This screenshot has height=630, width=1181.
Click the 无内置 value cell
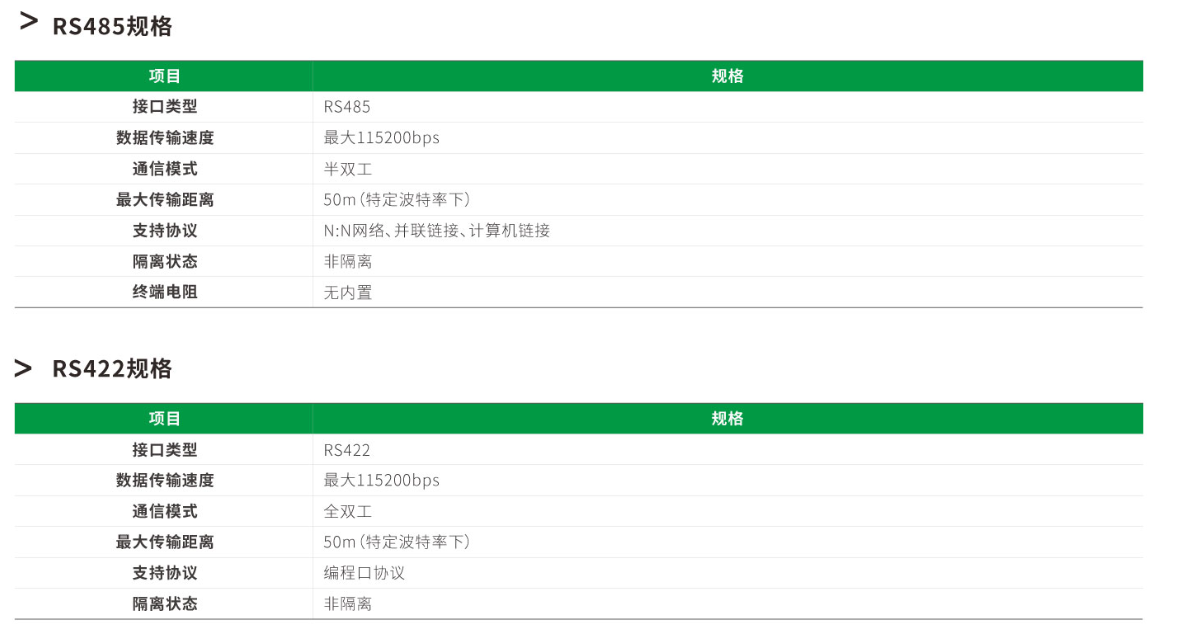pyautogui.click(x=348, y=293)
